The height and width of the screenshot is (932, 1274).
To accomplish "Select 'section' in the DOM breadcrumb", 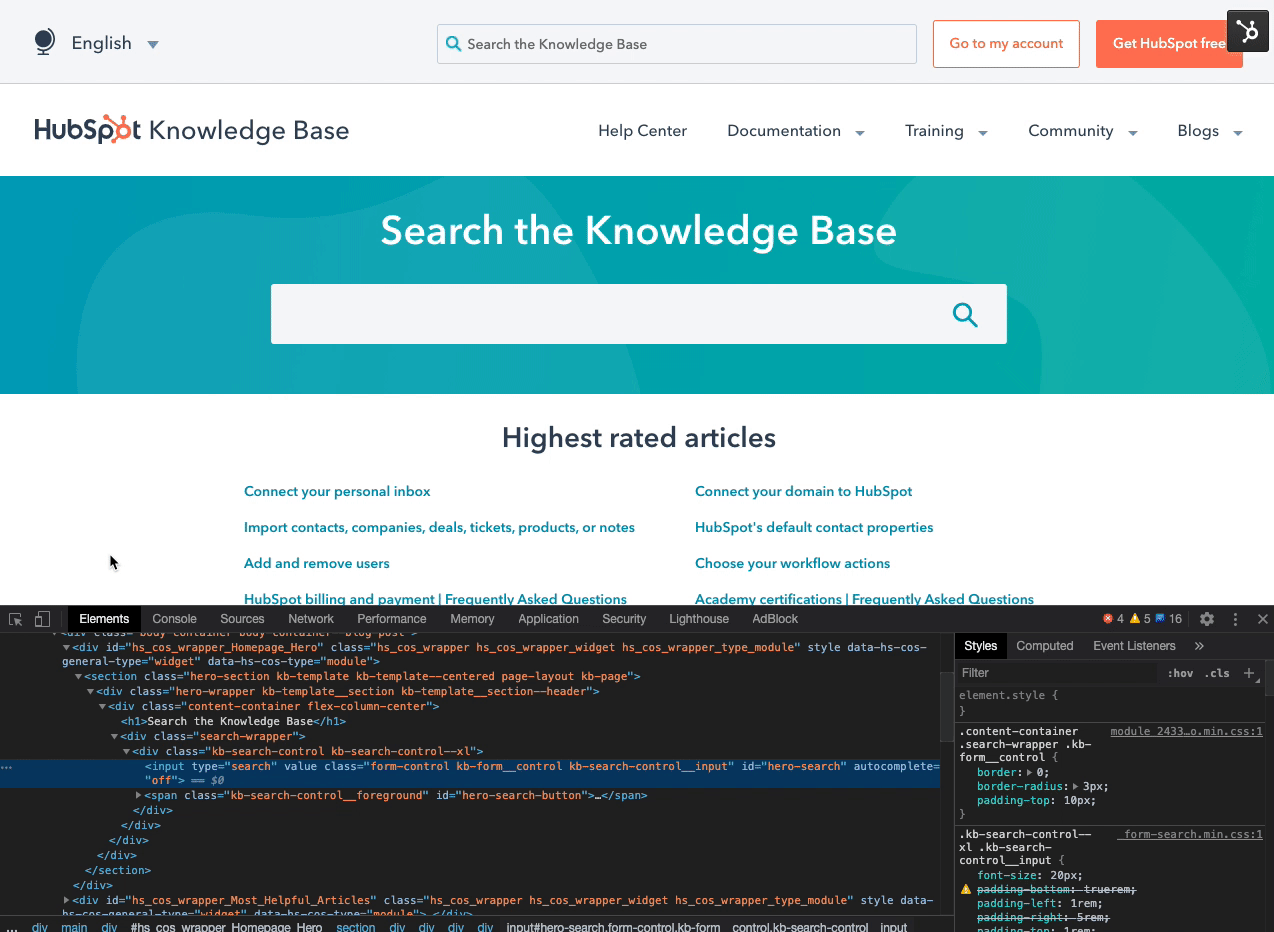I will tap(355, 927).
